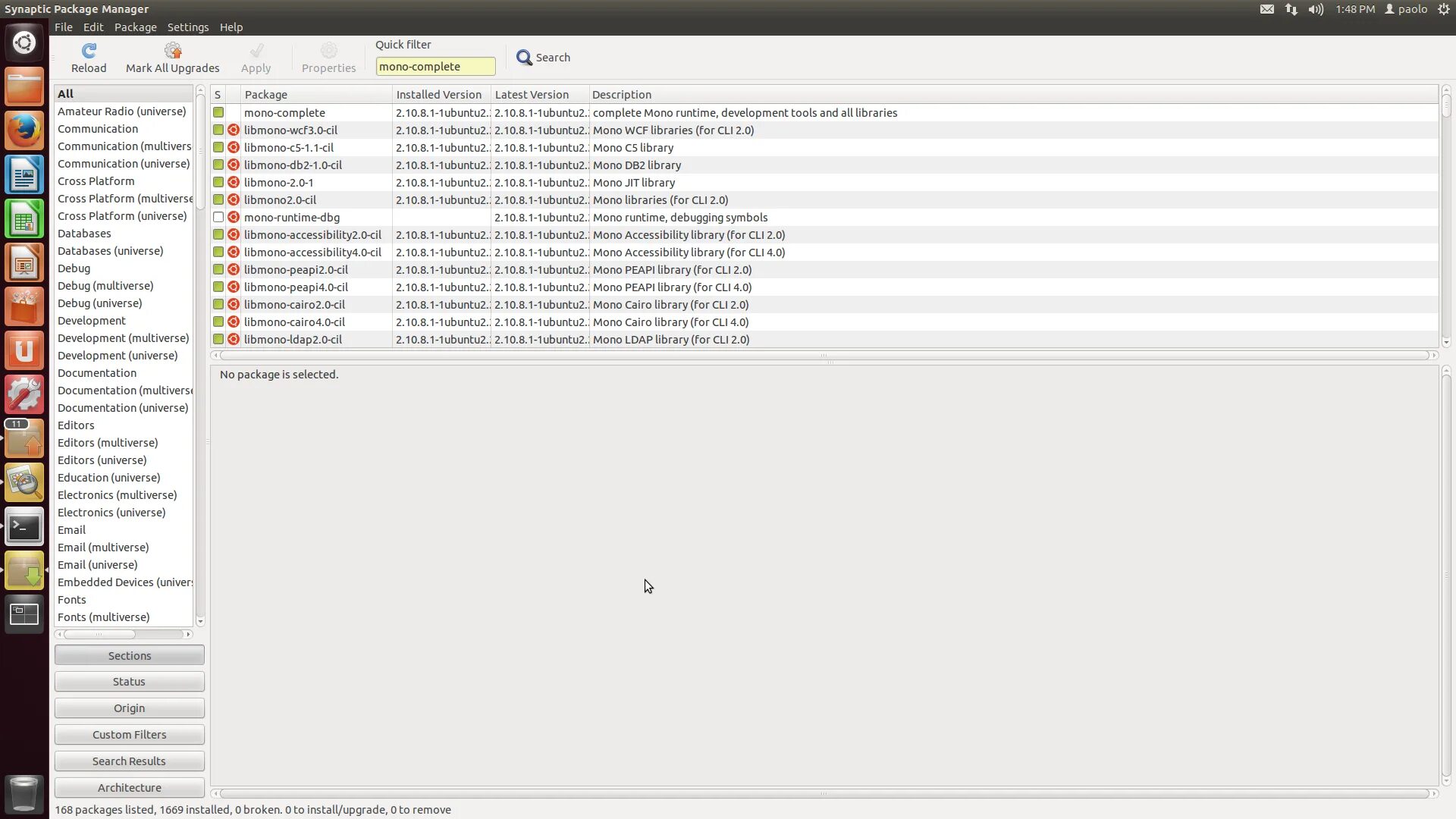Click the Search magnifier button
The width and height of the screenshot is (1456, 819).
click(543, 58)
